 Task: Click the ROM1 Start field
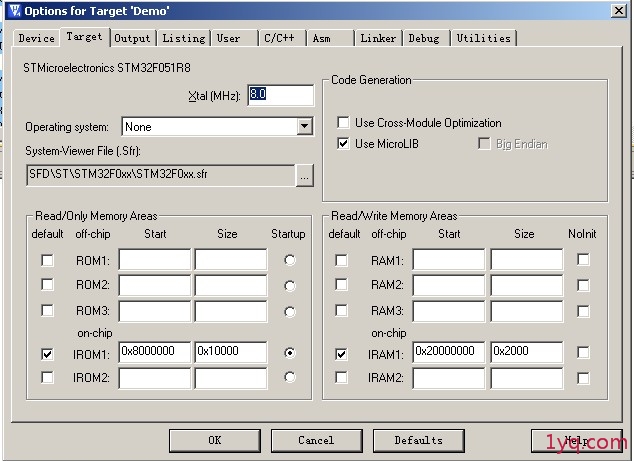[154, 260]
